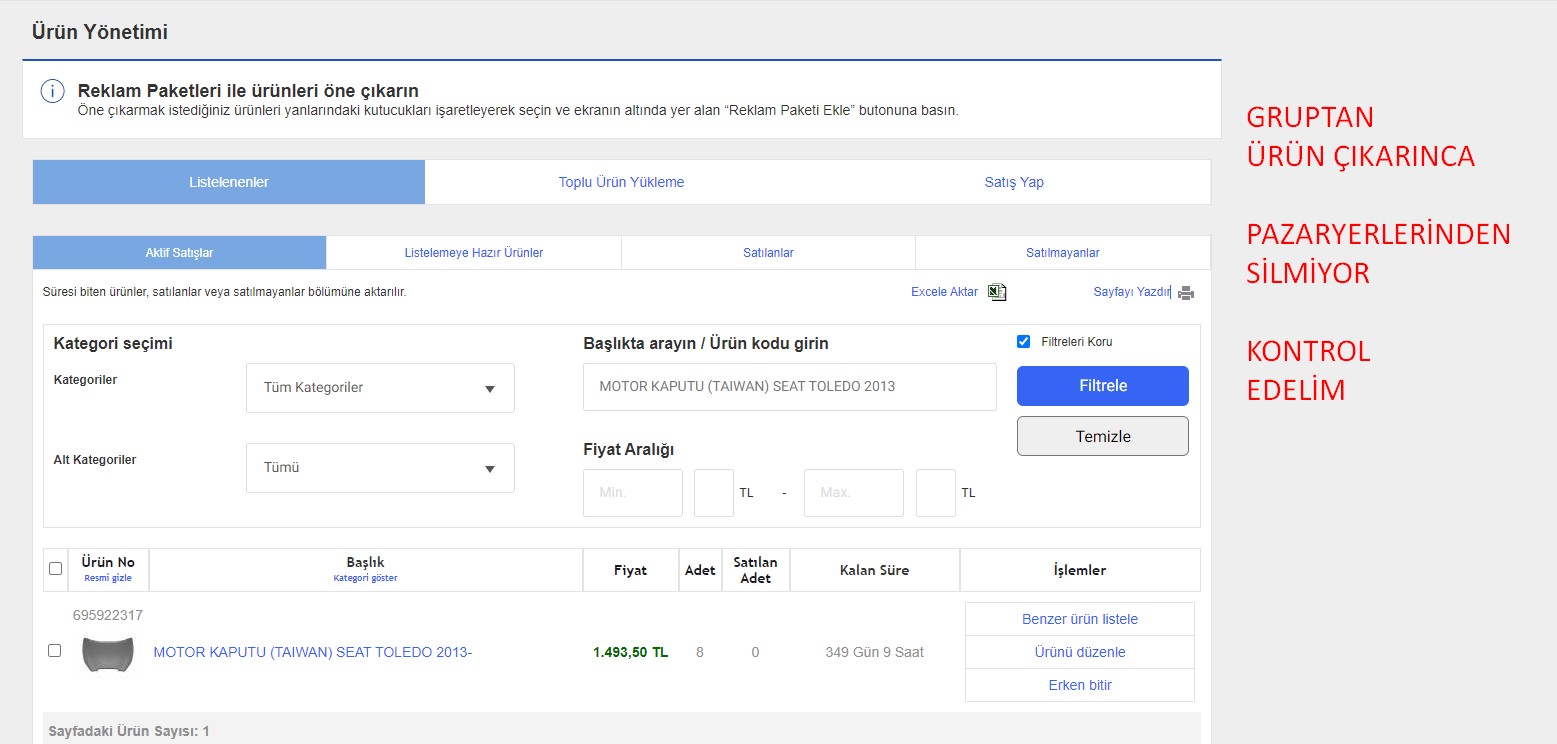End listing early with Erken bitir
Viewport: 1557px width, 744px height.
tap(1079, 685)
